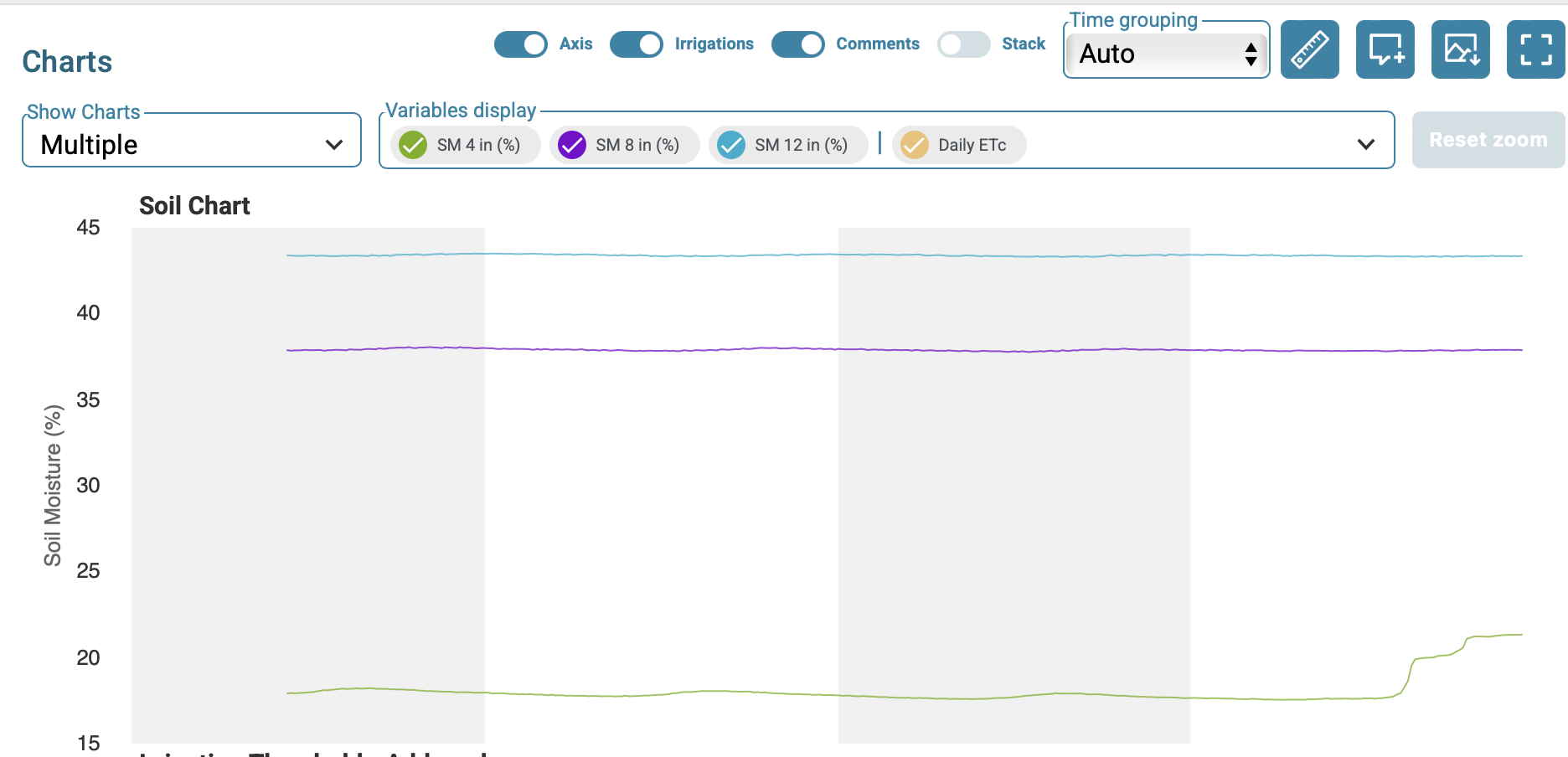
Task: Open the Show Charts dropdown
Action: [x=192, y=145]
